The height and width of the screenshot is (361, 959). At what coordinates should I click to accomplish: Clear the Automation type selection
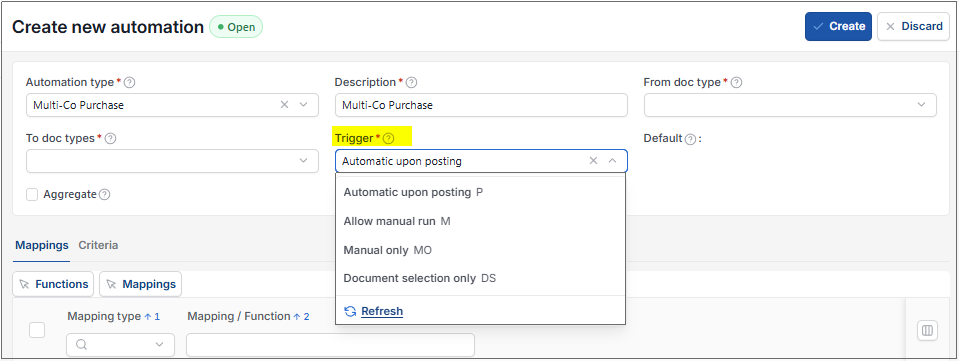(284, 105)
